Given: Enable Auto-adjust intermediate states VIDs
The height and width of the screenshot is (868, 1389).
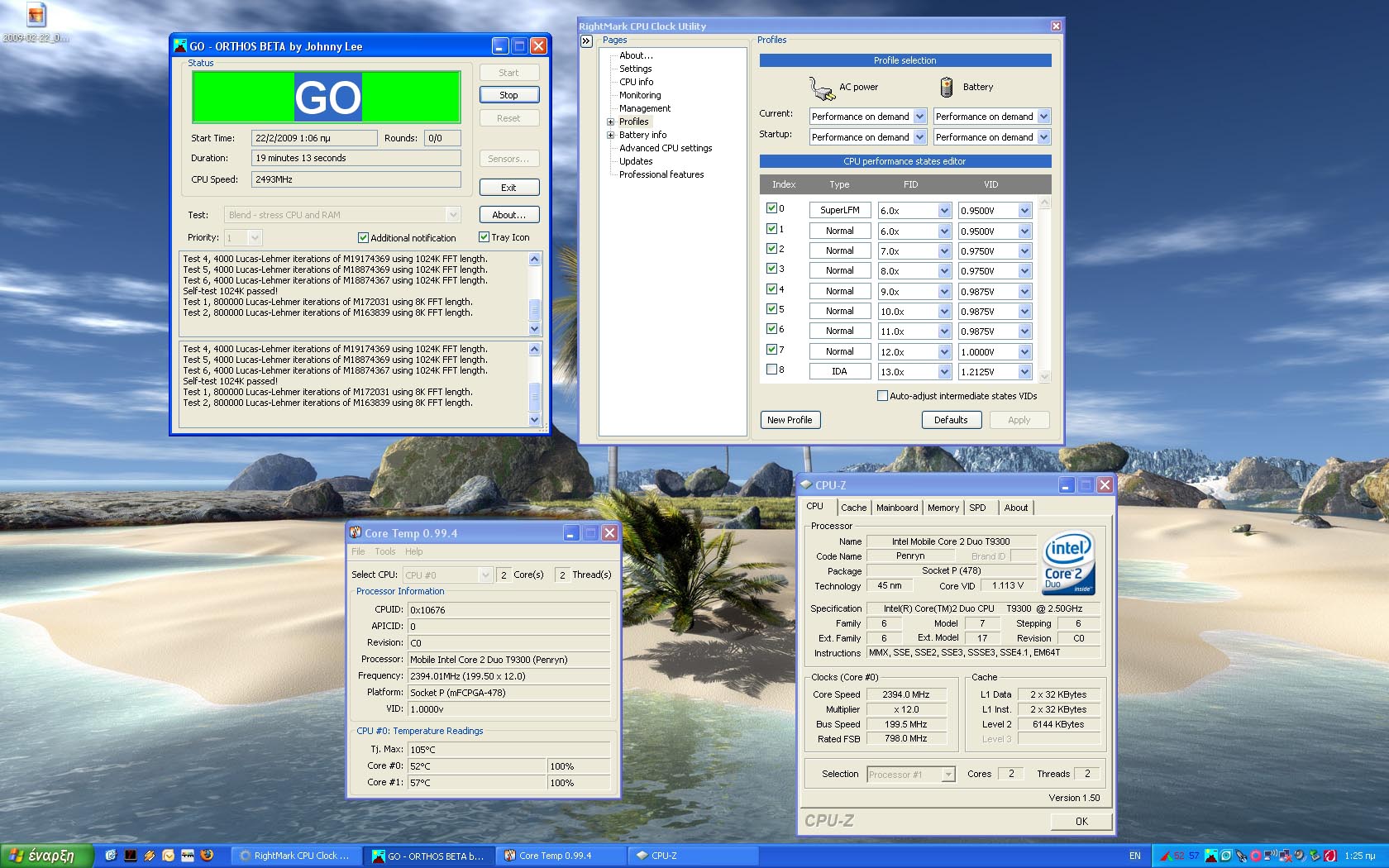Looking at the screenshot, I should [x=882, y=396].
